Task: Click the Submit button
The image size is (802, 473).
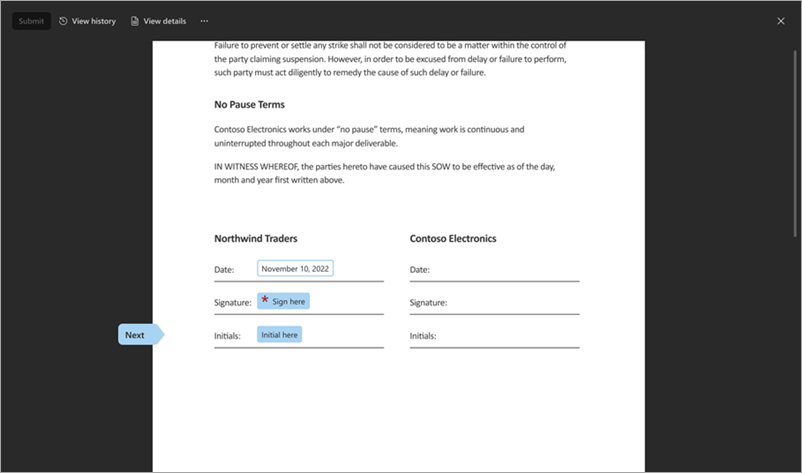Action: pos(31,21)
